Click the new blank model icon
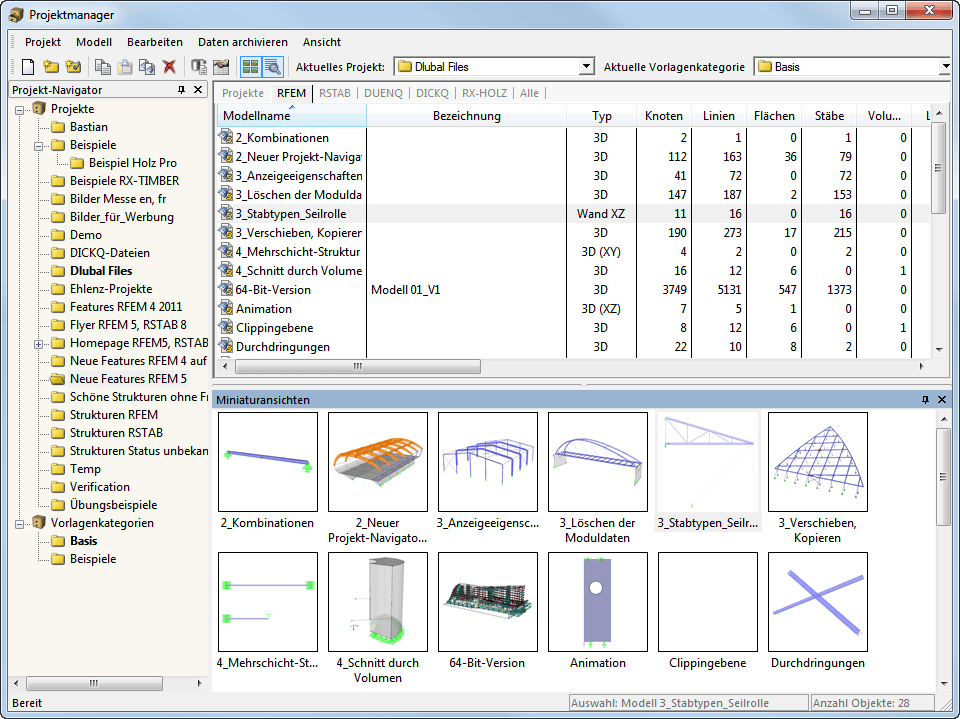The width and height of the screenshot is (960, 719). coord(28,67)
